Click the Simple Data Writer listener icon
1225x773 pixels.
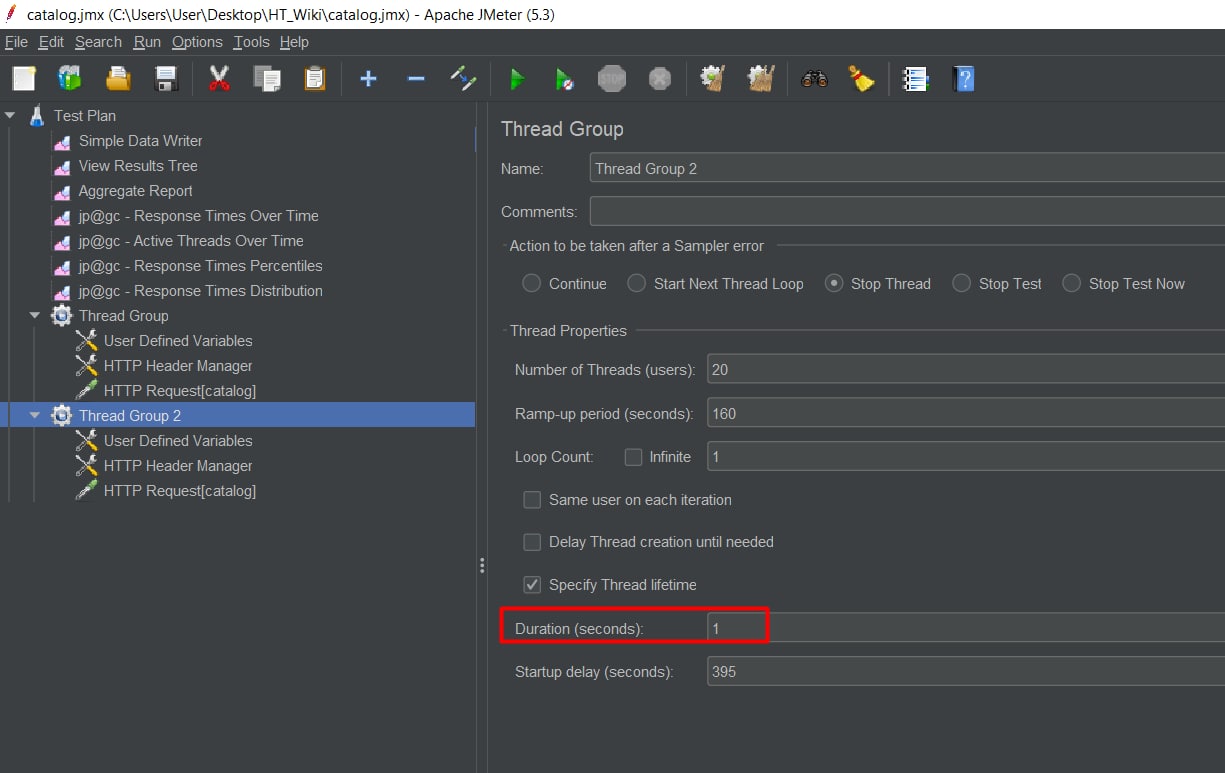tap(62, 141)
